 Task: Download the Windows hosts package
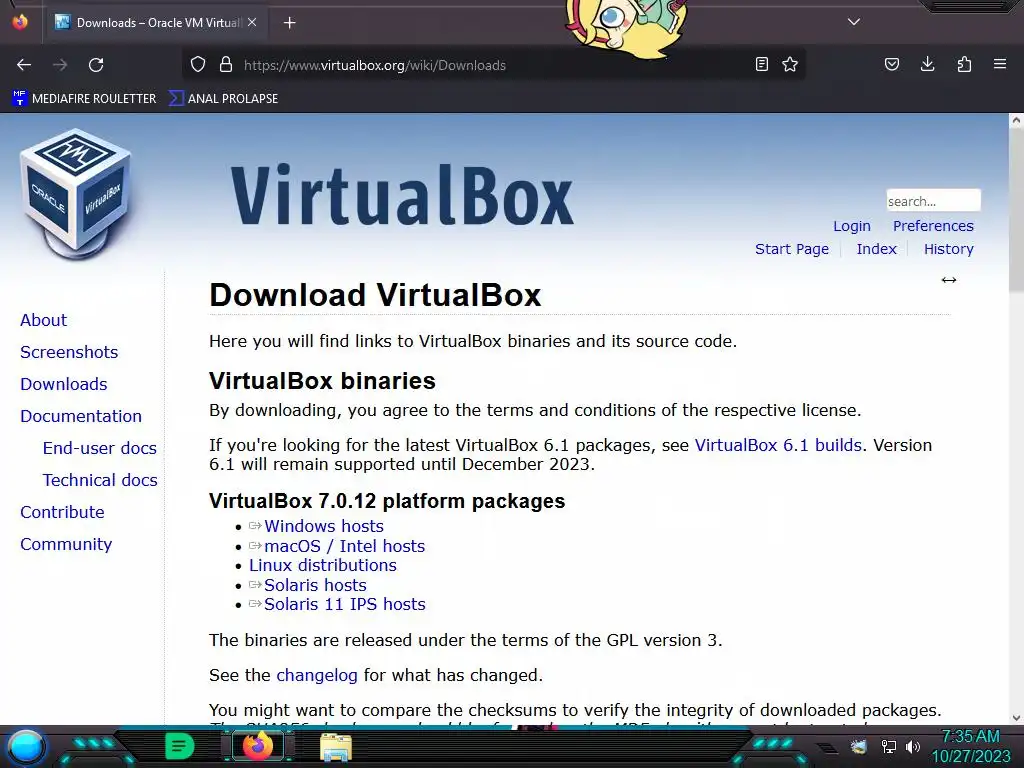tap(323, 526)
